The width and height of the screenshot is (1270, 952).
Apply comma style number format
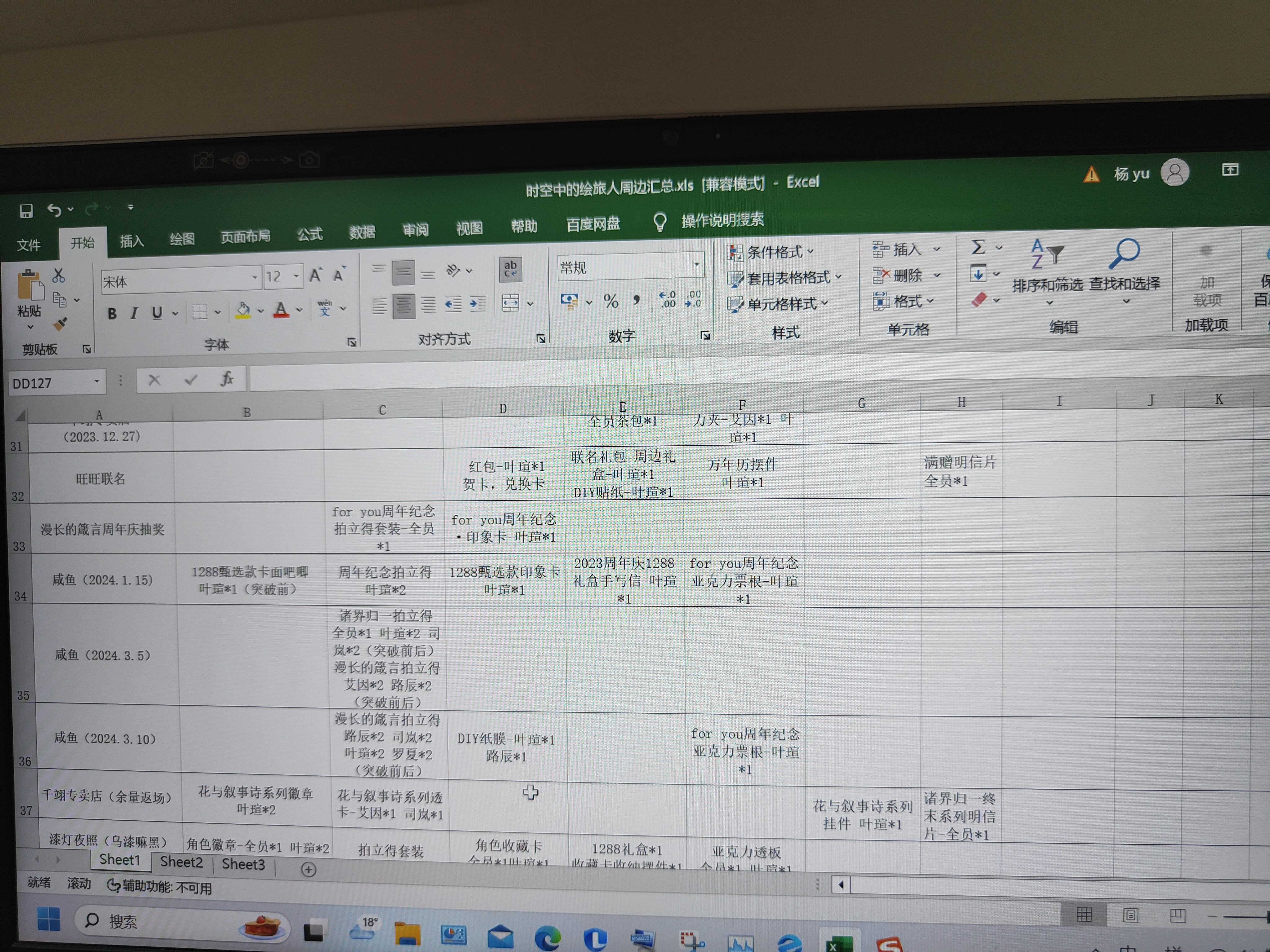(x=636, y=300)
